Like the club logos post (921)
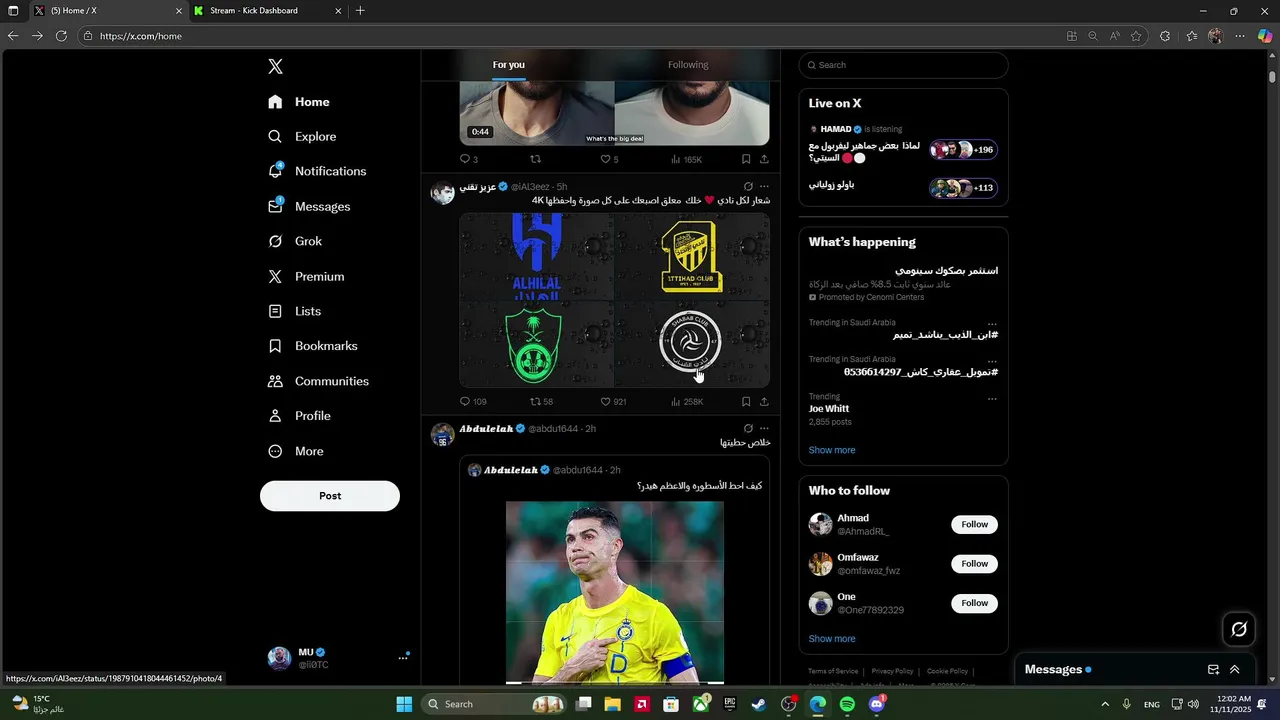This screenshot has height=720, width=1280. (x=613, y=402)
